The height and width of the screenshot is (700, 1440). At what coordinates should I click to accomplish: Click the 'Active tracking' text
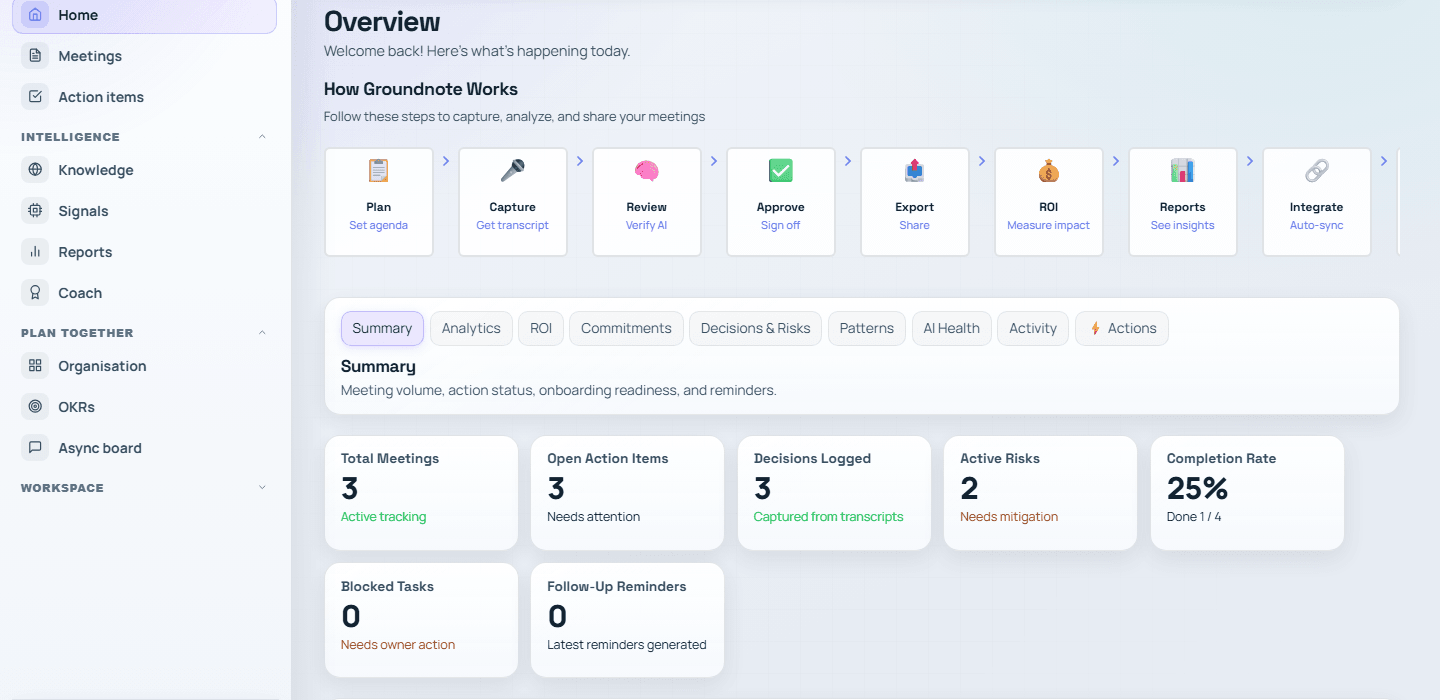tap(383, 517)
